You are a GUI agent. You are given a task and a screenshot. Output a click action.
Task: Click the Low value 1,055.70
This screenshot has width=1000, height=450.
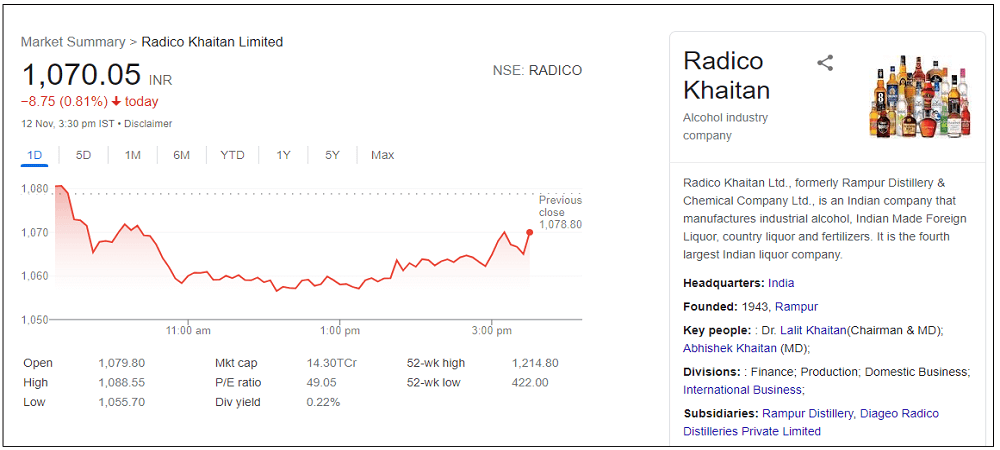point(121,402)
